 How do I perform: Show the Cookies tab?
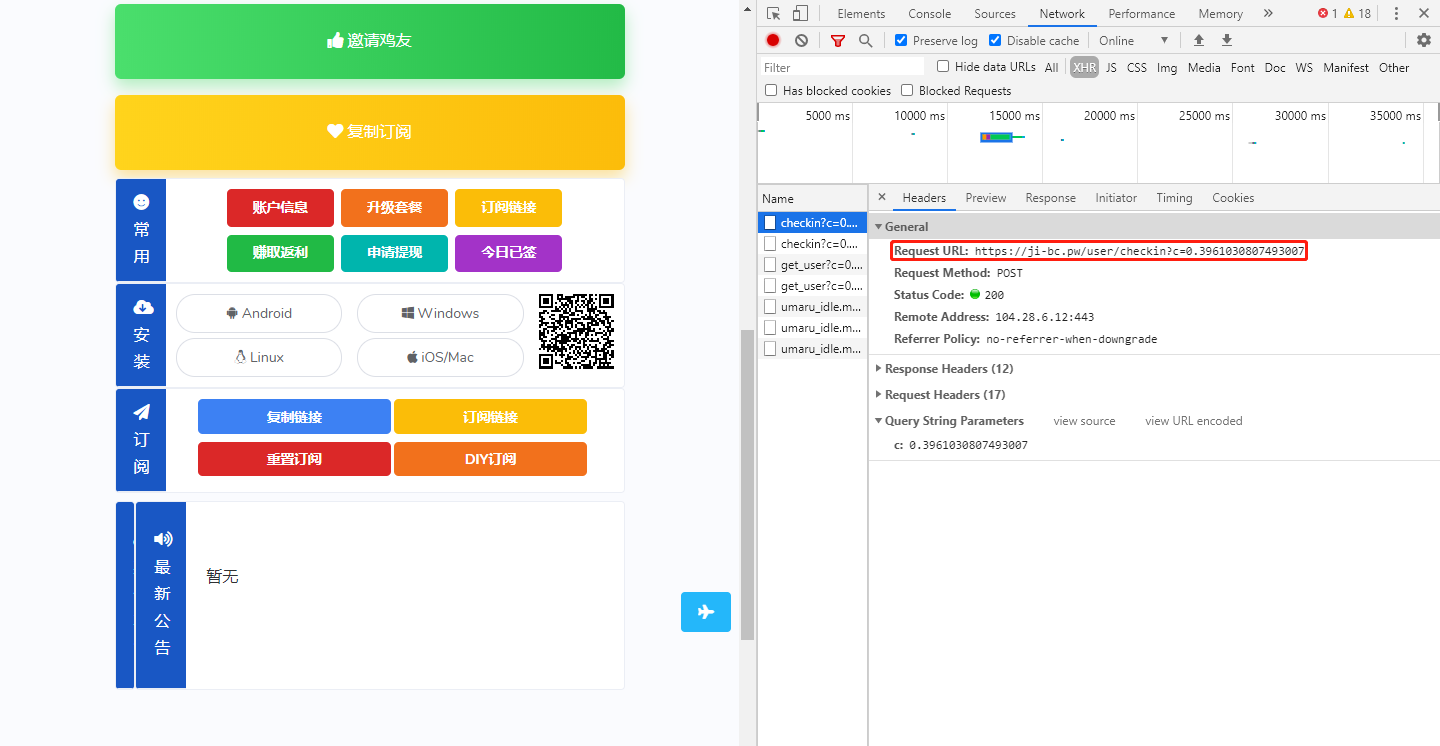coord(1233,198)
